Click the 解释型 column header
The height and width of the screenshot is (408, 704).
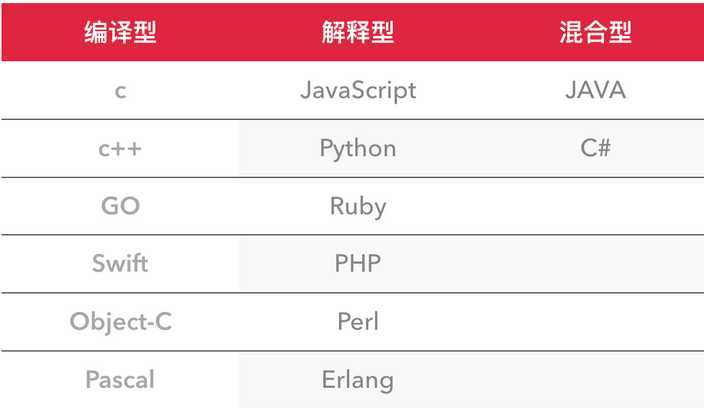coord(358,32)
